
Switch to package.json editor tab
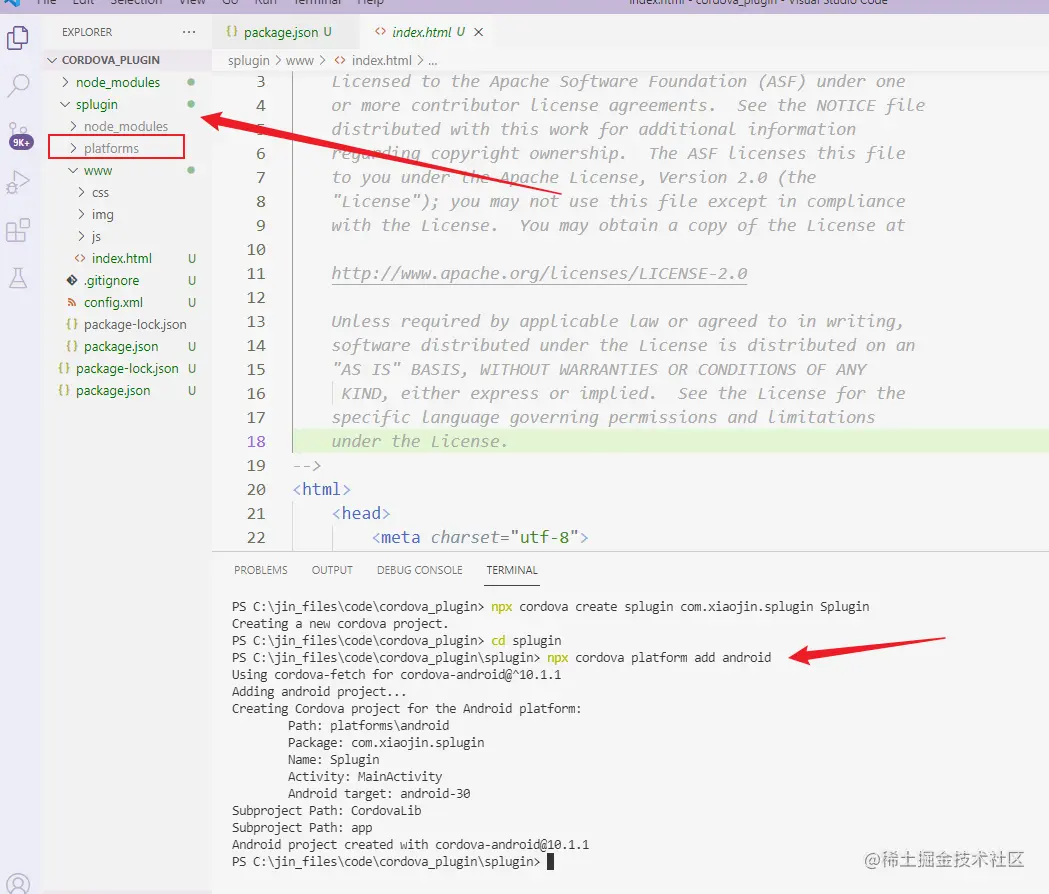279,32
